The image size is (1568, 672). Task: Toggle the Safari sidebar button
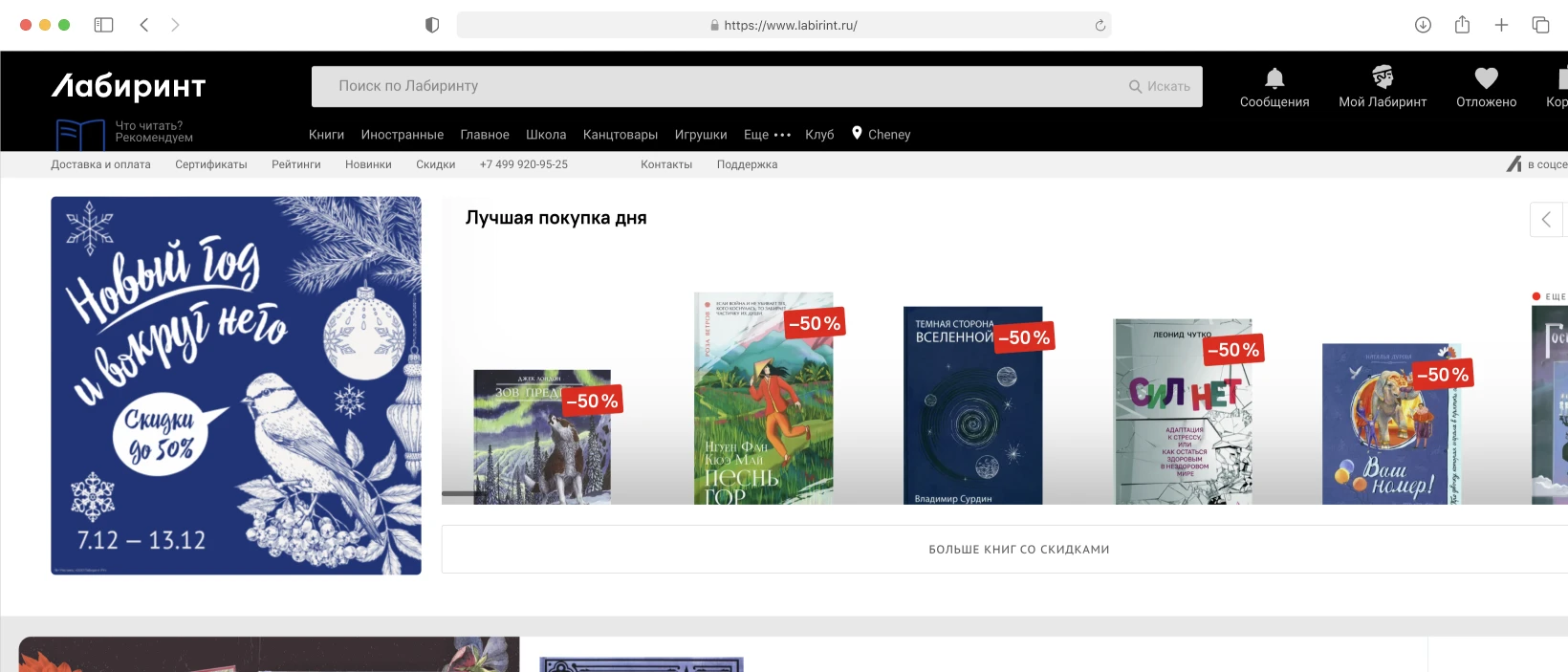click(103, 25)
